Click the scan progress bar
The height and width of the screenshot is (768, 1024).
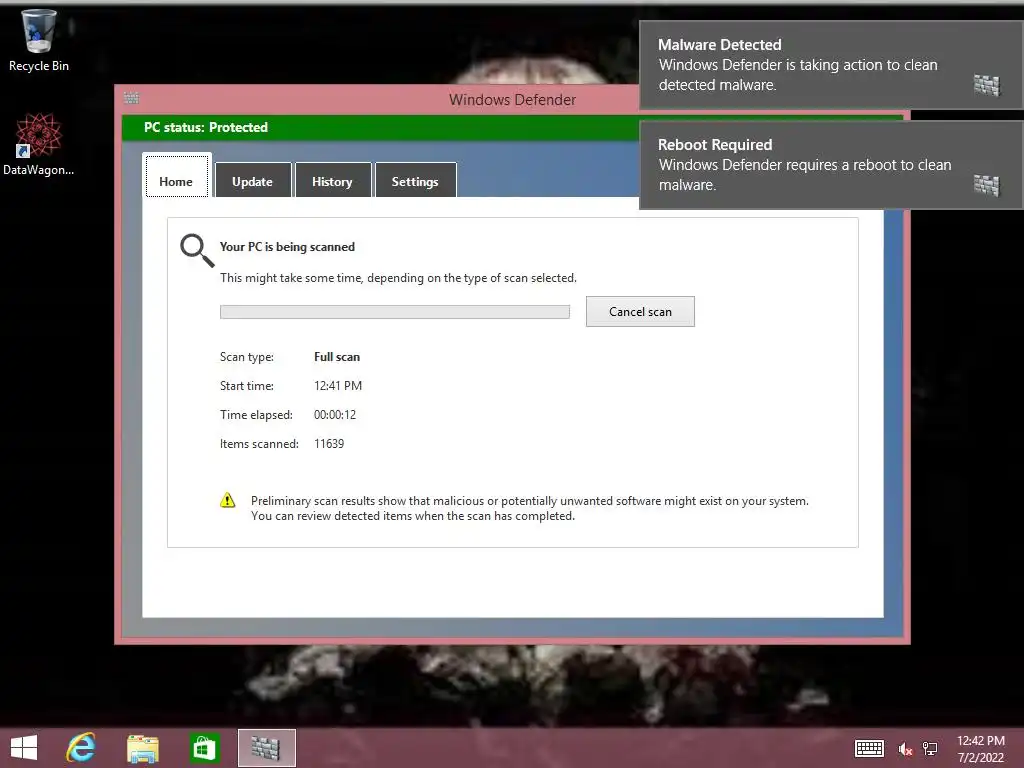[394, 312]
